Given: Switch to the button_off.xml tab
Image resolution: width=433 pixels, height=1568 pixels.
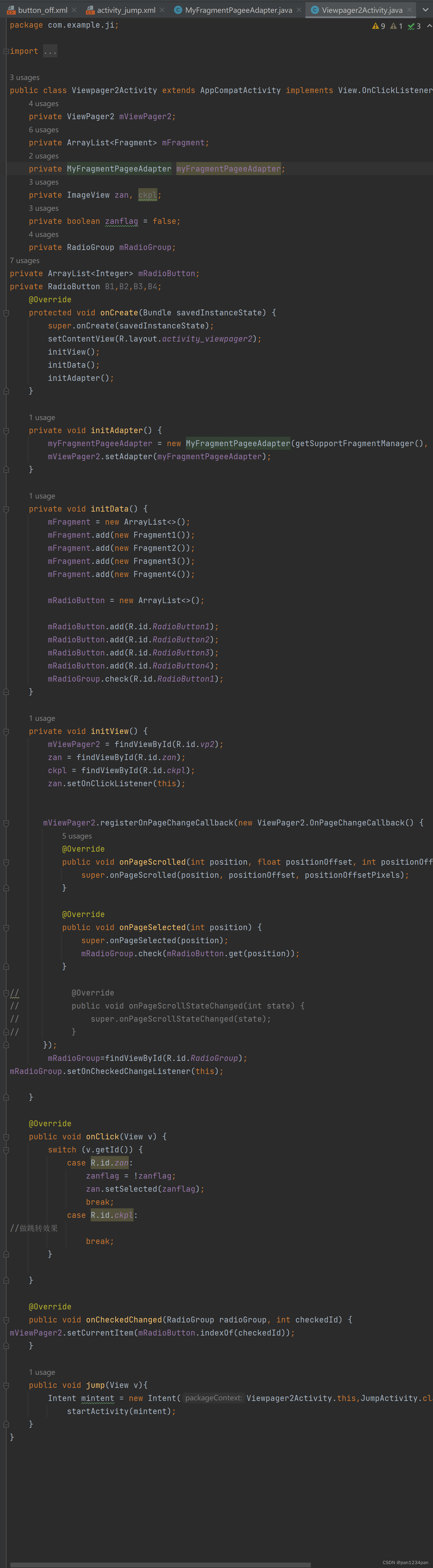Looking at the screenshot, I should pos(42,10).
